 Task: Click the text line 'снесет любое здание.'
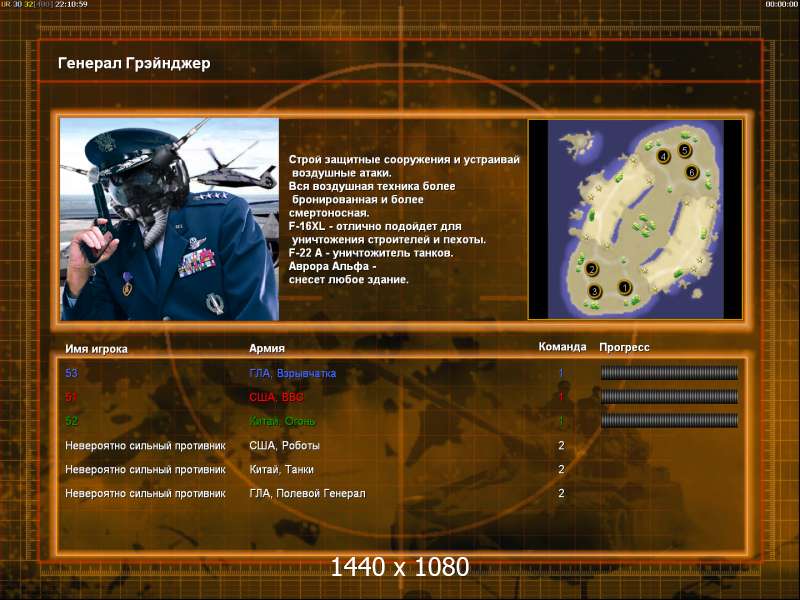coord(348,279)
